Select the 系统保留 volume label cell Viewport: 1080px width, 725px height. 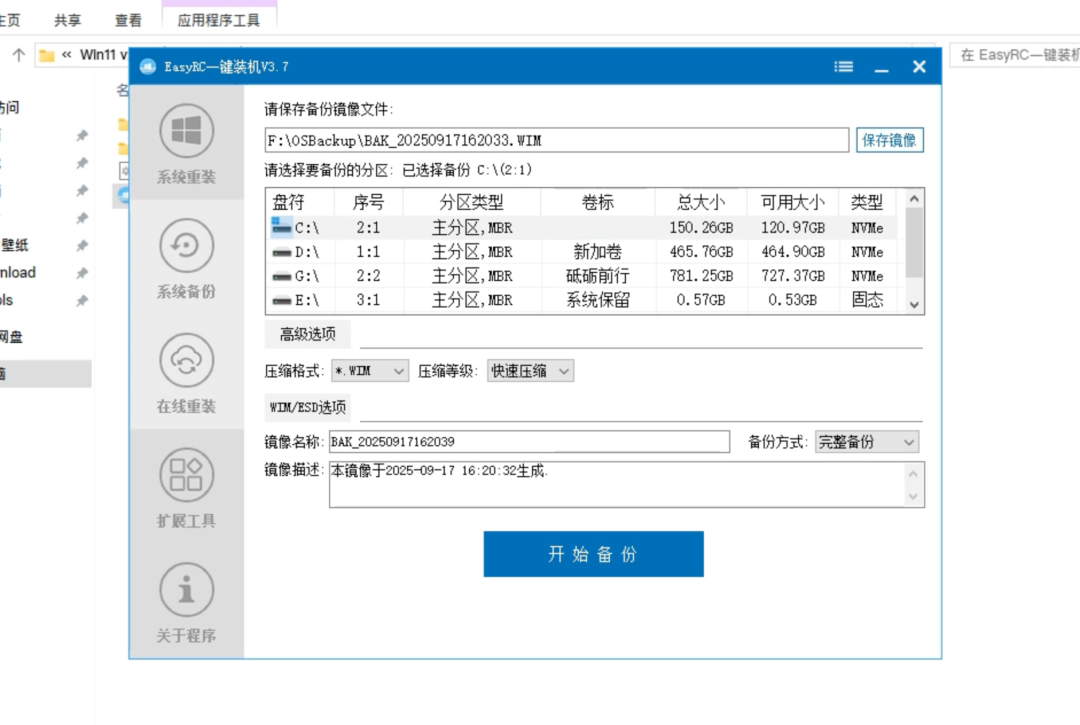(x=598, y=300)
